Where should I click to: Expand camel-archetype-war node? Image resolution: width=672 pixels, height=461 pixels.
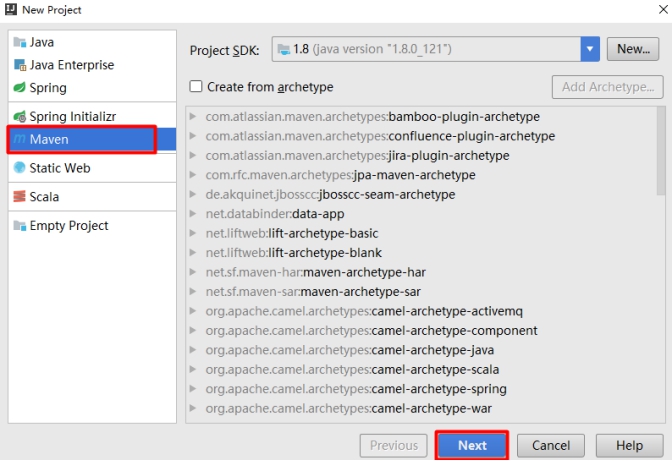[x=193, y=408]
